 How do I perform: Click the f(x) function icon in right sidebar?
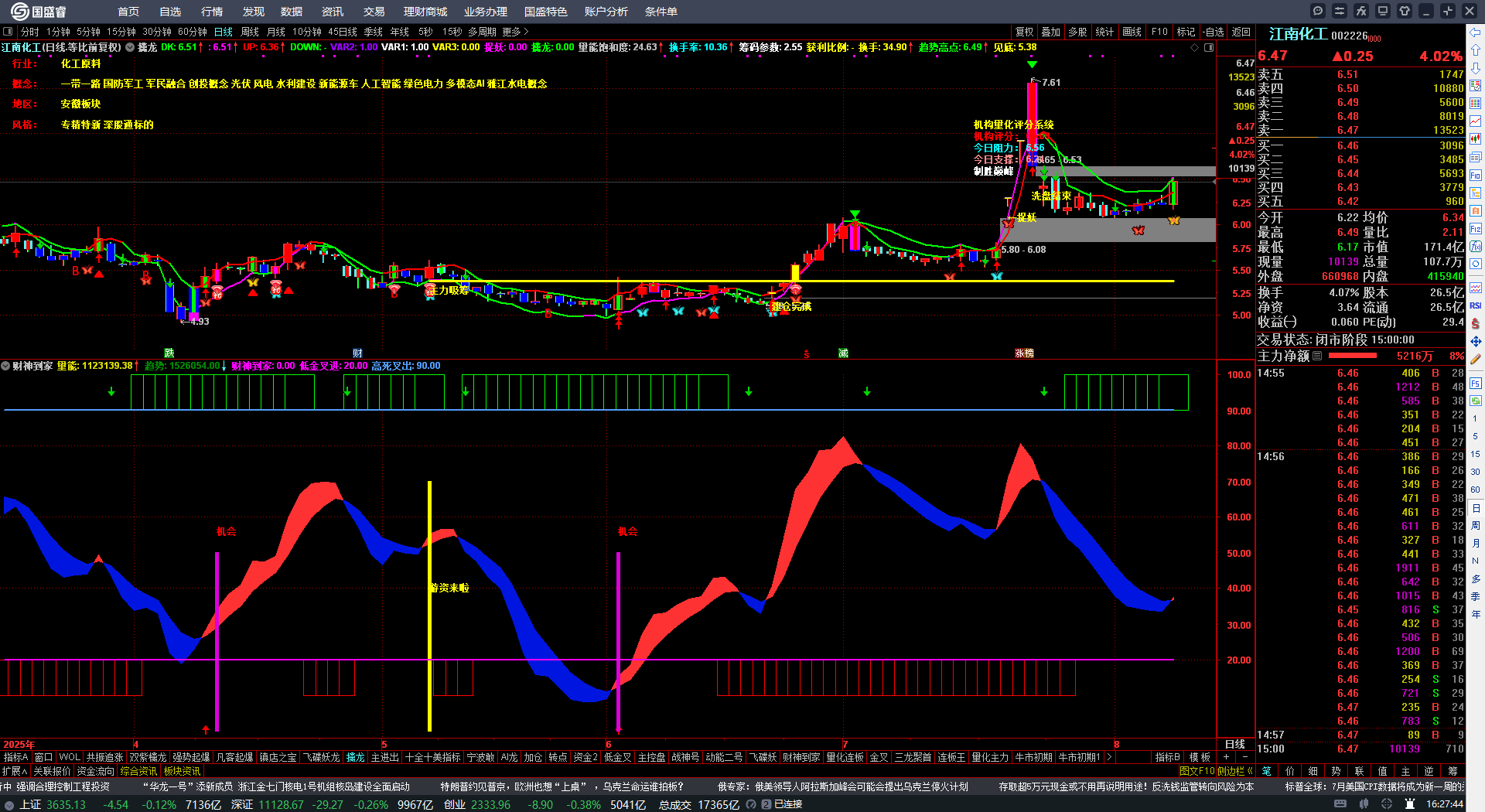(x=1476, y=247)
